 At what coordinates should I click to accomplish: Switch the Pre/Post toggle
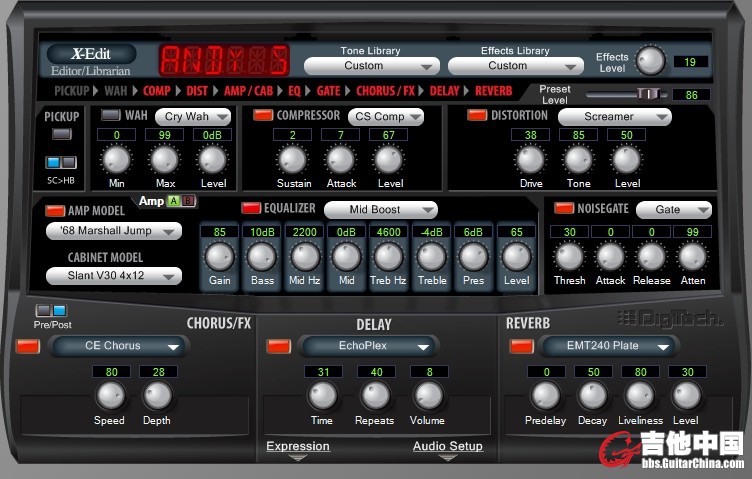coord(51,310)
